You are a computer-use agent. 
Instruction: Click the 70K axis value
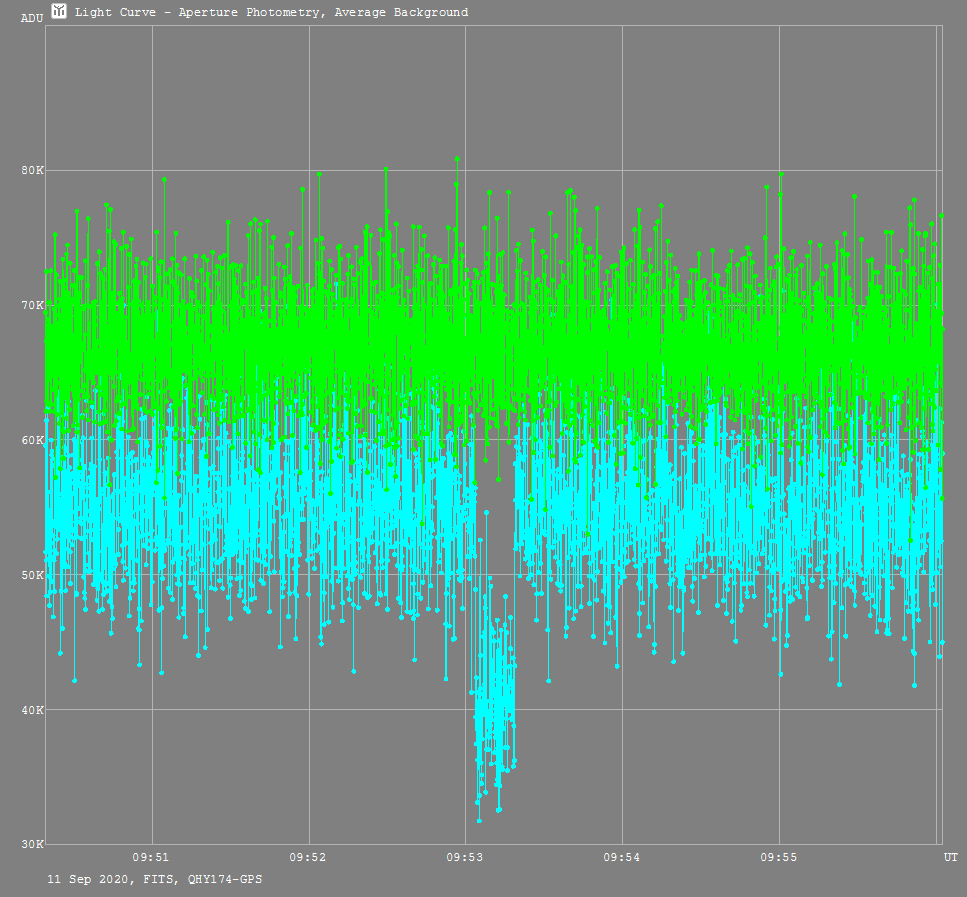pyautogui.click(x=33, y=305)
